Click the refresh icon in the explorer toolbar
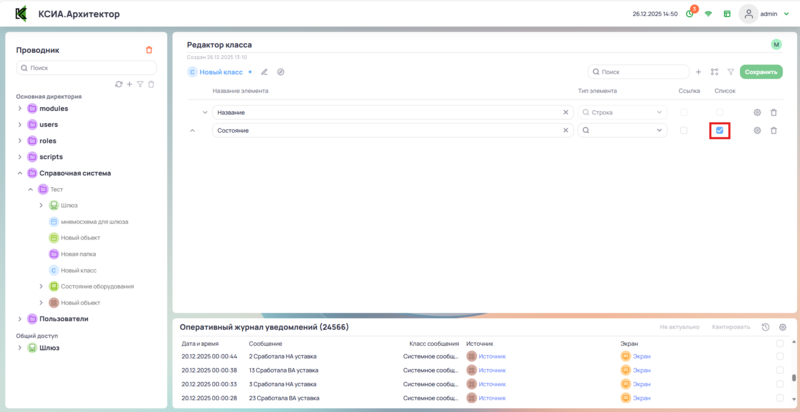Image resolution: width=800 pixels, height=412 pixels. click(119, 84)
